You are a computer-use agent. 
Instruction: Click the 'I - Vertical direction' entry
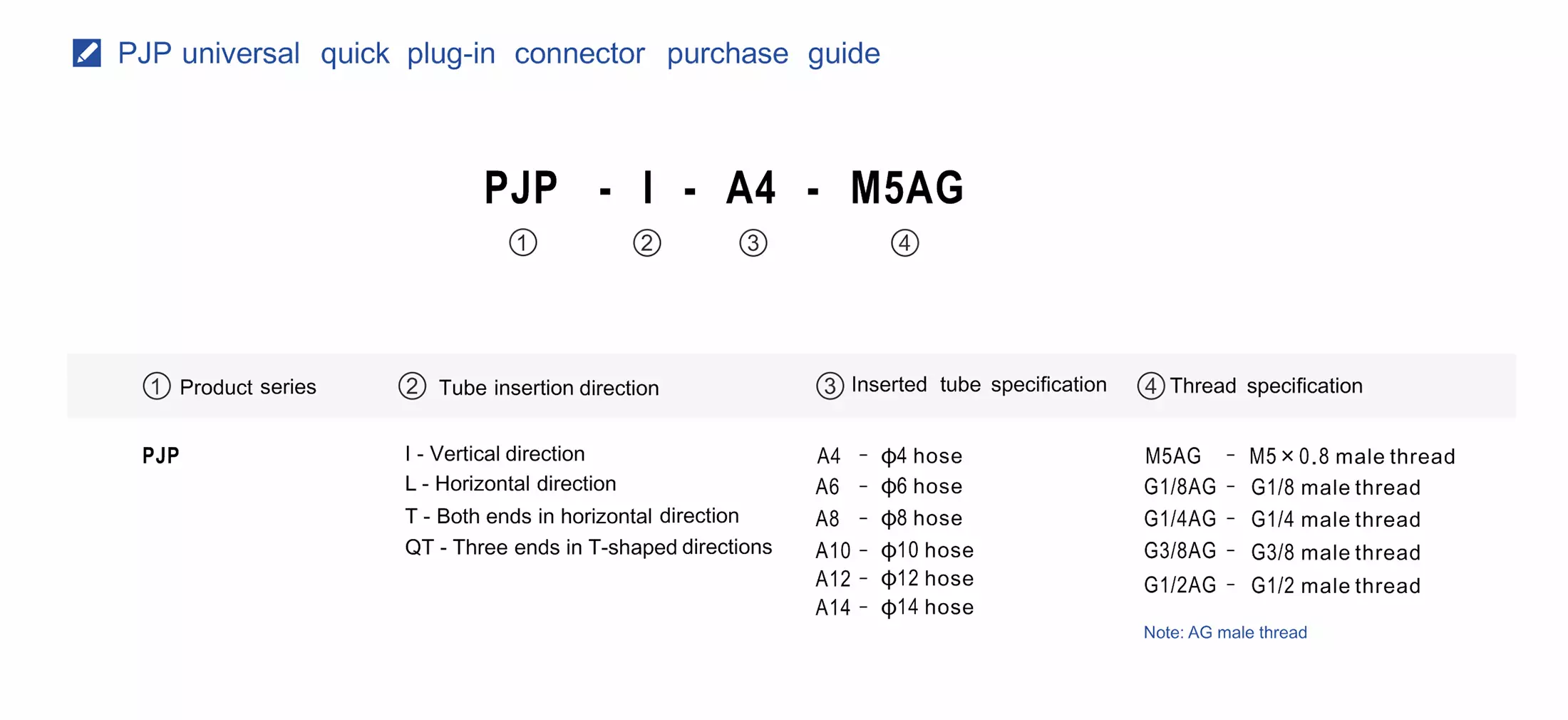pos(495,453)
